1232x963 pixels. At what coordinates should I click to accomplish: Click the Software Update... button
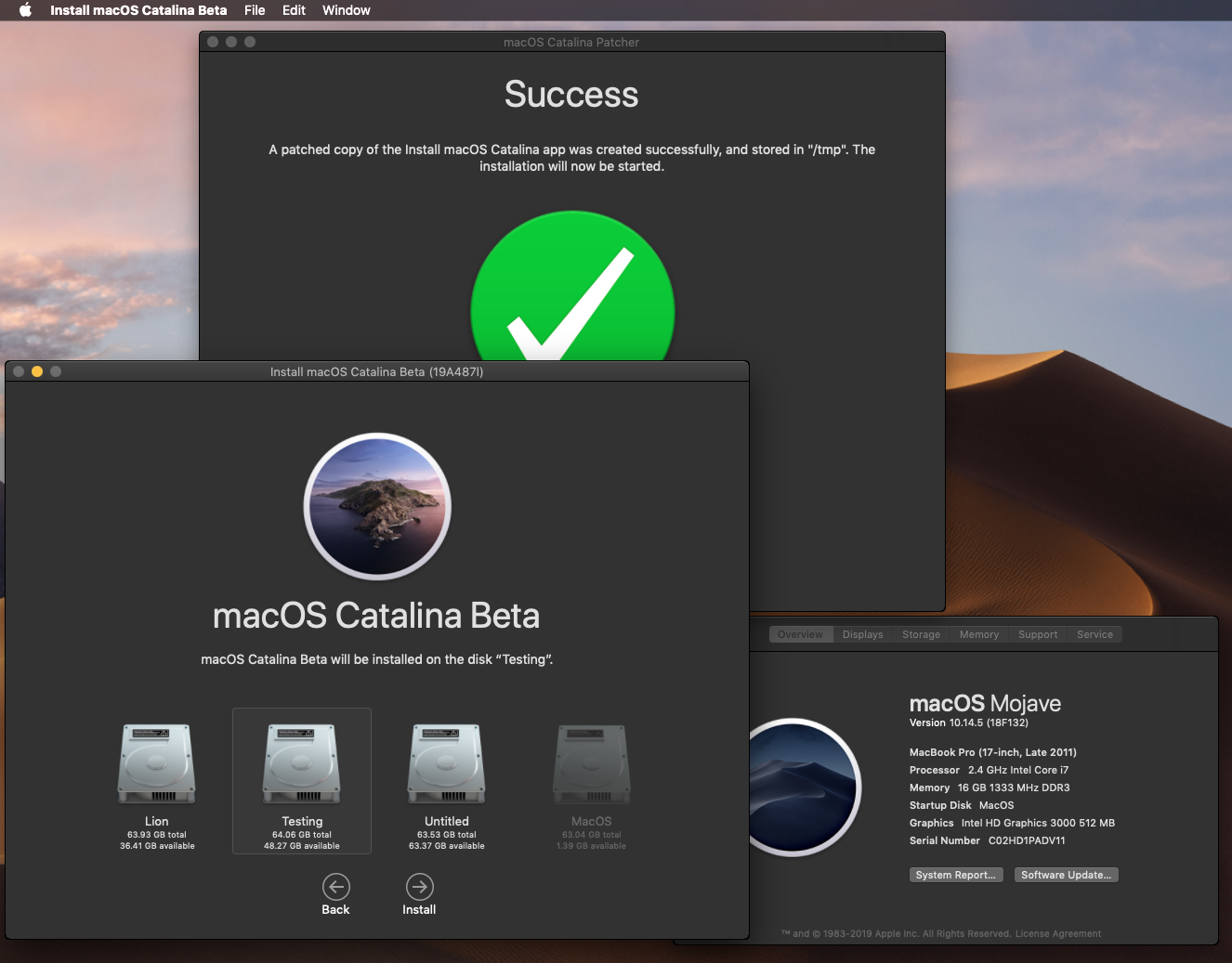coord(1067,875)
